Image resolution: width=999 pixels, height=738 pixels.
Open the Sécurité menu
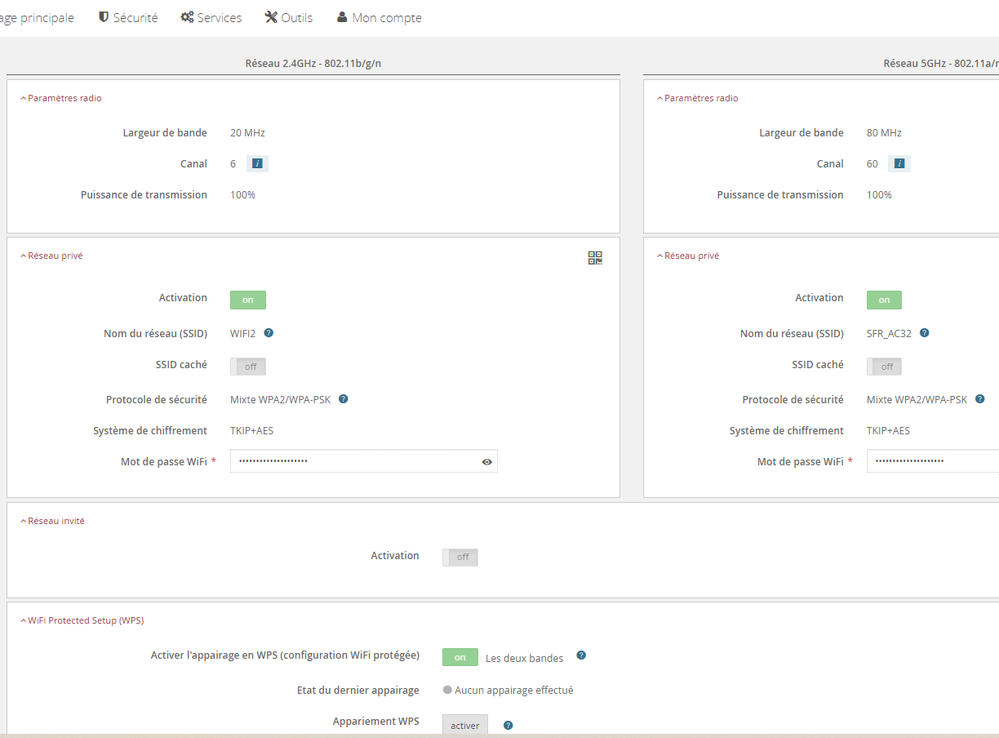pyautogui.click(x=128, y=18)
